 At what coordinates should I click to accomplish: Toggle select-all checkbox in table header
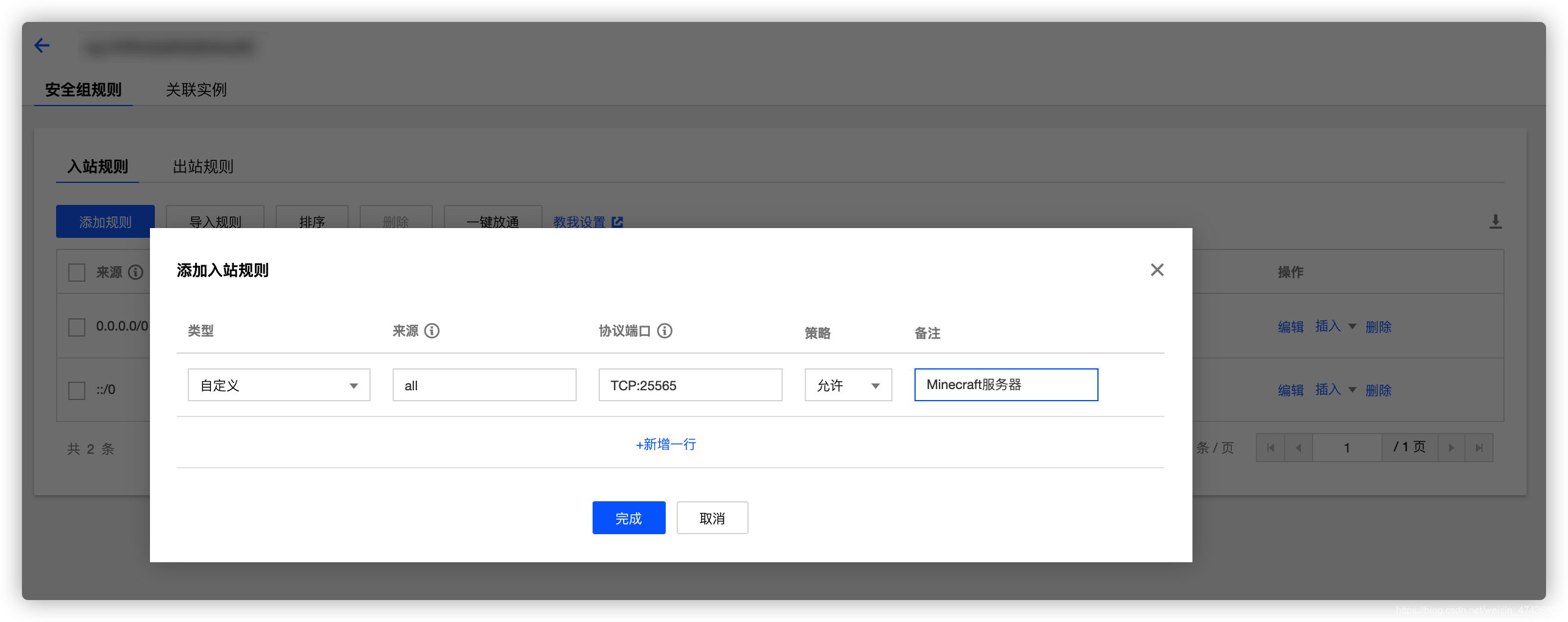pyautogui.click(x=77, y=272)
